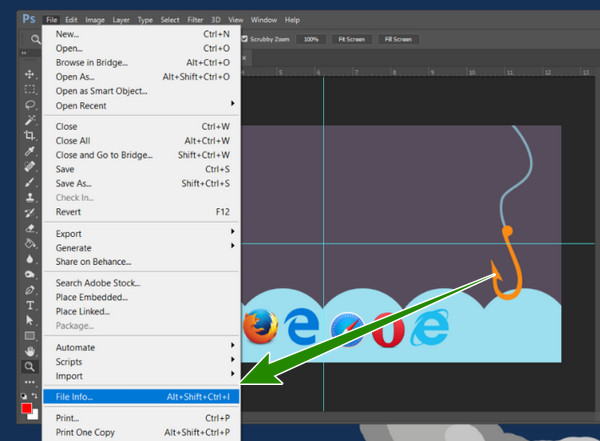Open the Edit menu
Image resolution: width=600 pixels, height=441 pixels.
point(71,20)
